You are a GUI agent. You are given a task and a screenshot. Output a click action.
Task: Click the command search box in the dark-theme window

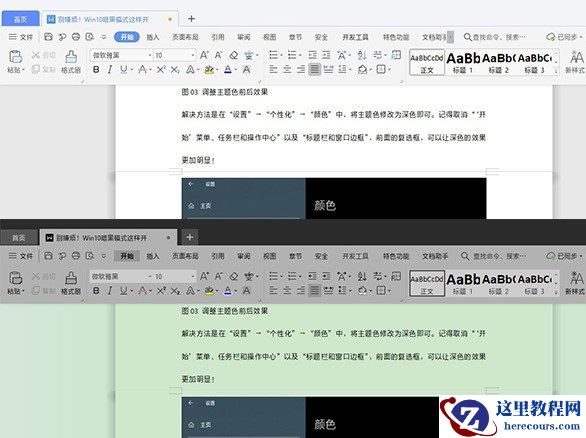pyautogui.click(x=495, y=256)
